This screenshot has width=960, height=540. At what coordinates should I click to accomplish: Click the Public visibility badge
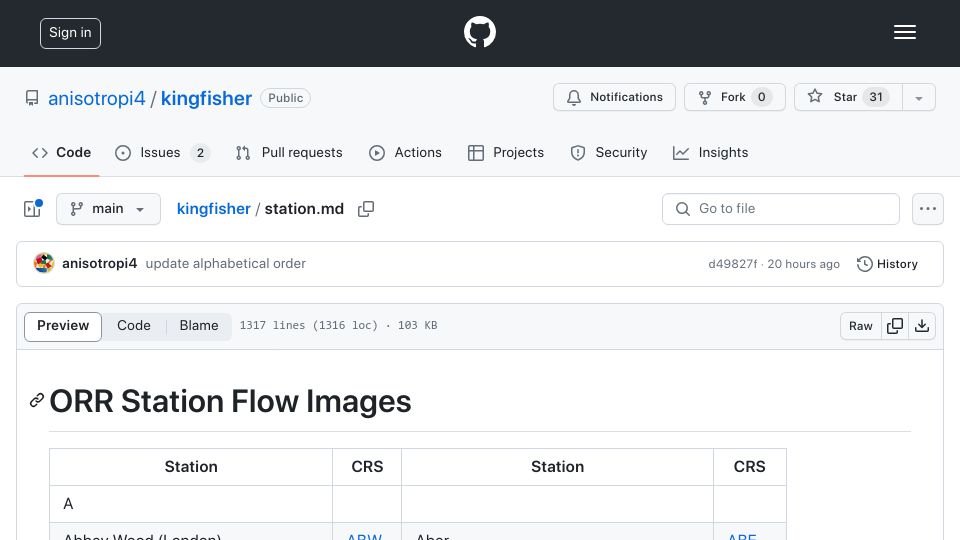coord(285,98)
